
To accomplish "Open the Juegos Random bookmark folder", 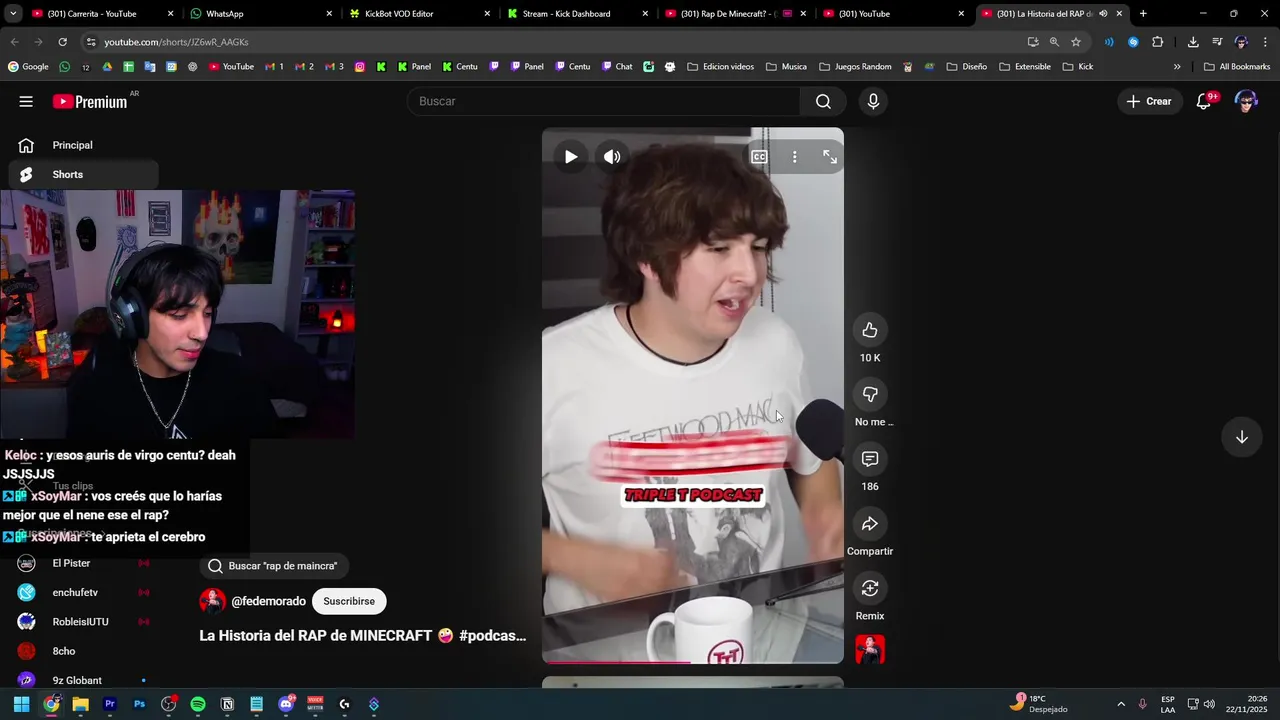I will 855,67.
